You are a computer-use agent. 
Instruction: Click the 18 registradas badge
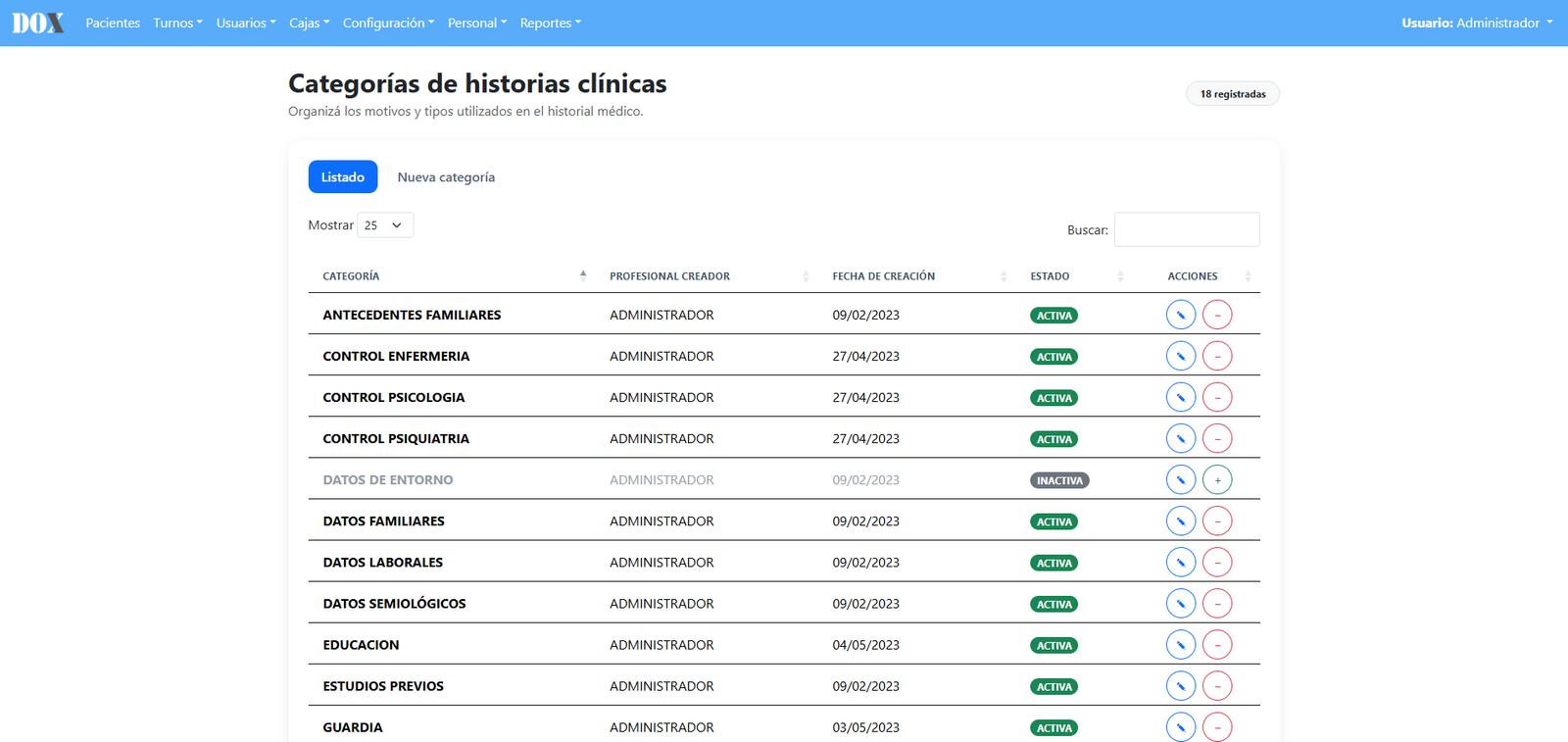pyautogui.click(x=1233, y=94)
